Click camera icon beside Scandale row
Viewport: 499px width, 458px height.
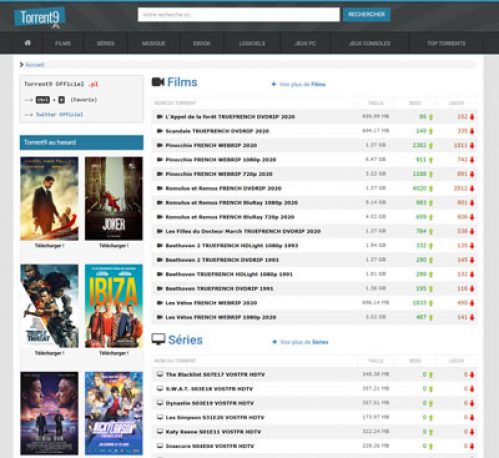pos(159,131)
